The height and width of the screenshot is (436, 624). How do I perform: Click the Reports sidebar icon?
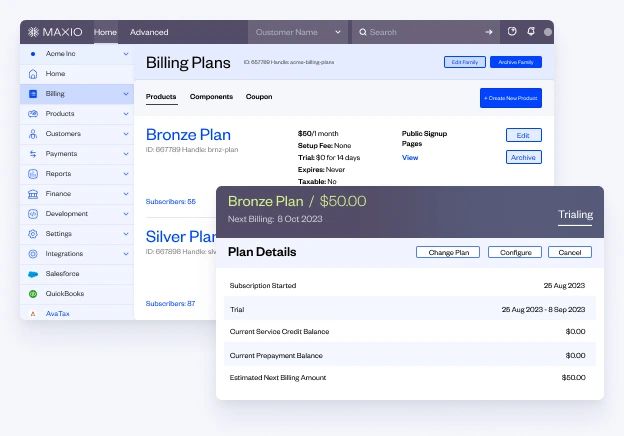33,174
